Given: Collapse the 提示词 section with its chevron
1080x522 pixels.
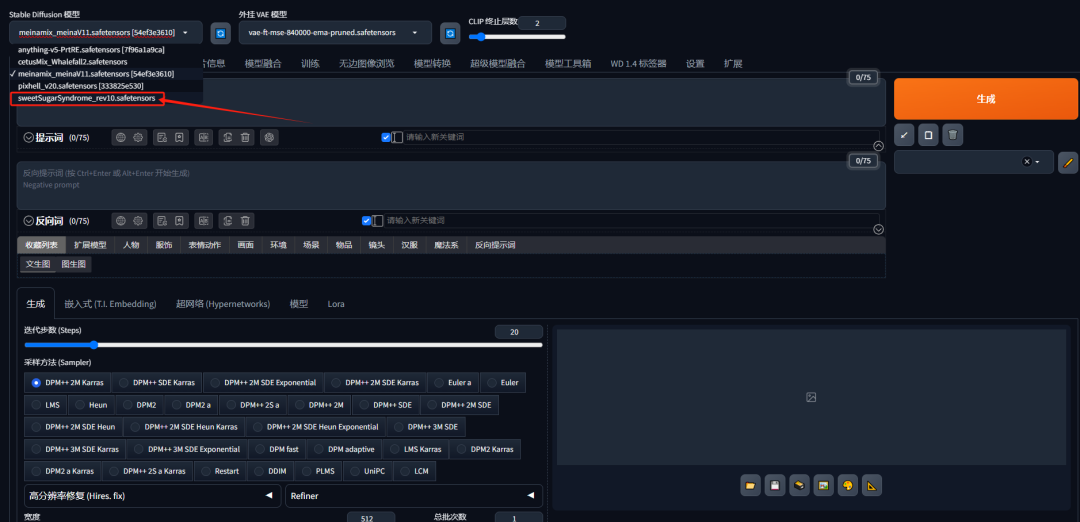Looking at the screenshot, I should click(x=29, y=137).
